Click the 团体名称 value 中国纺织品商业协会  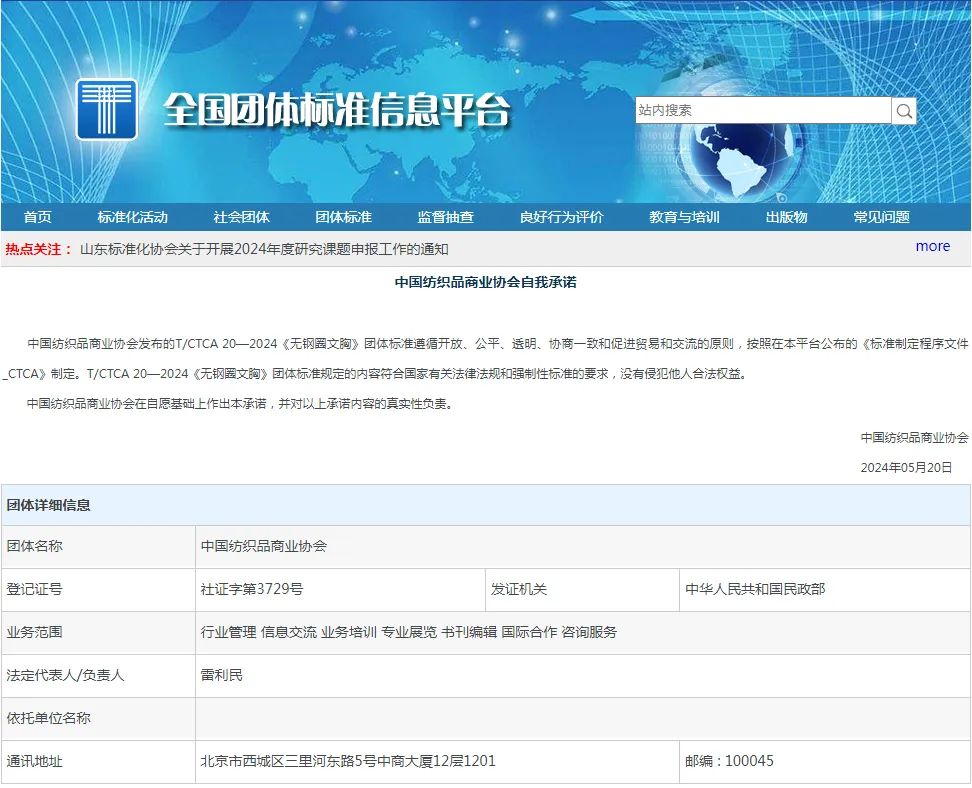point(263,546)
